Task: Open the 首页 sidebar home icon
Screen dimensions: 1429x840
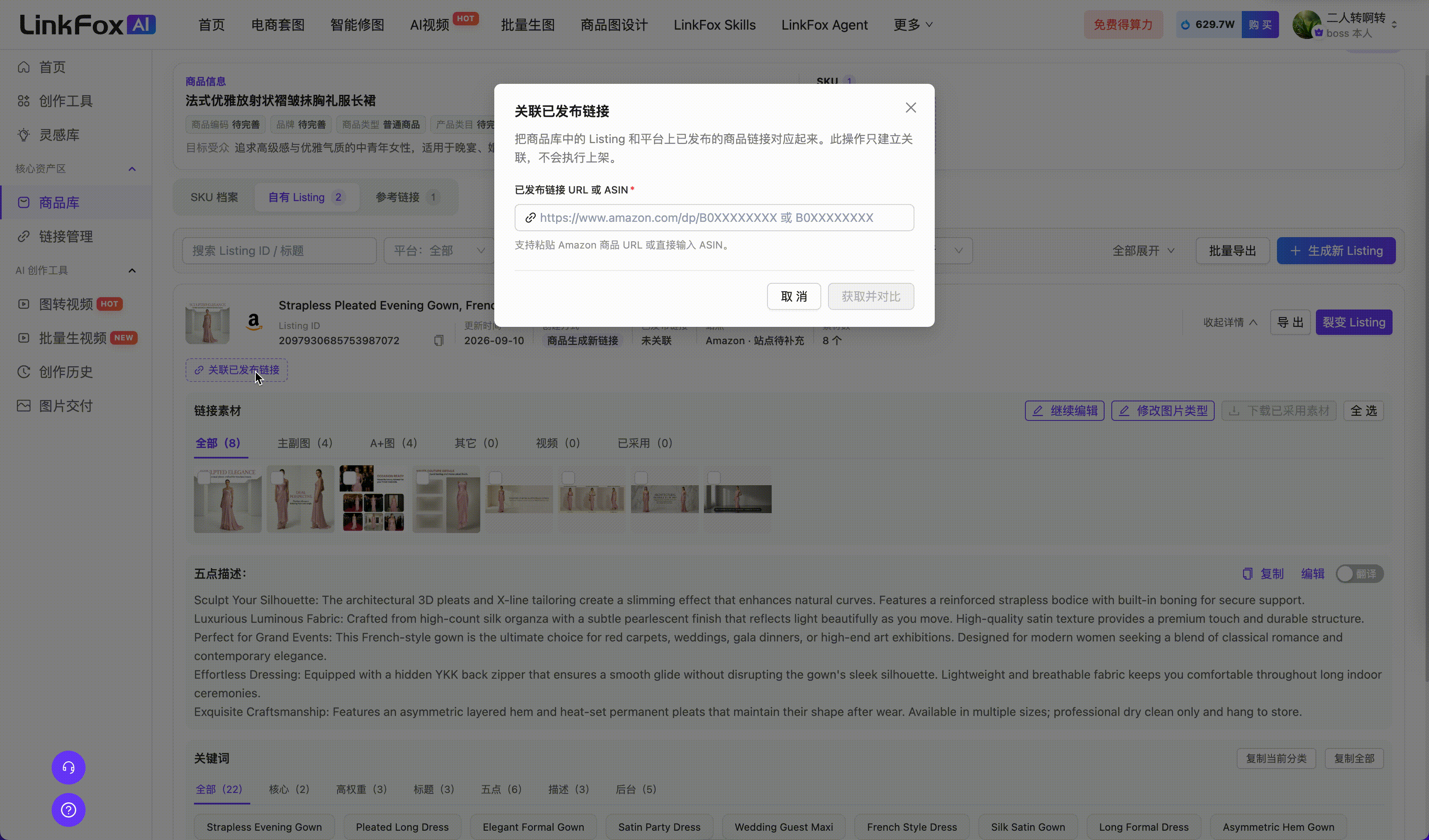Action: (23, 67)
